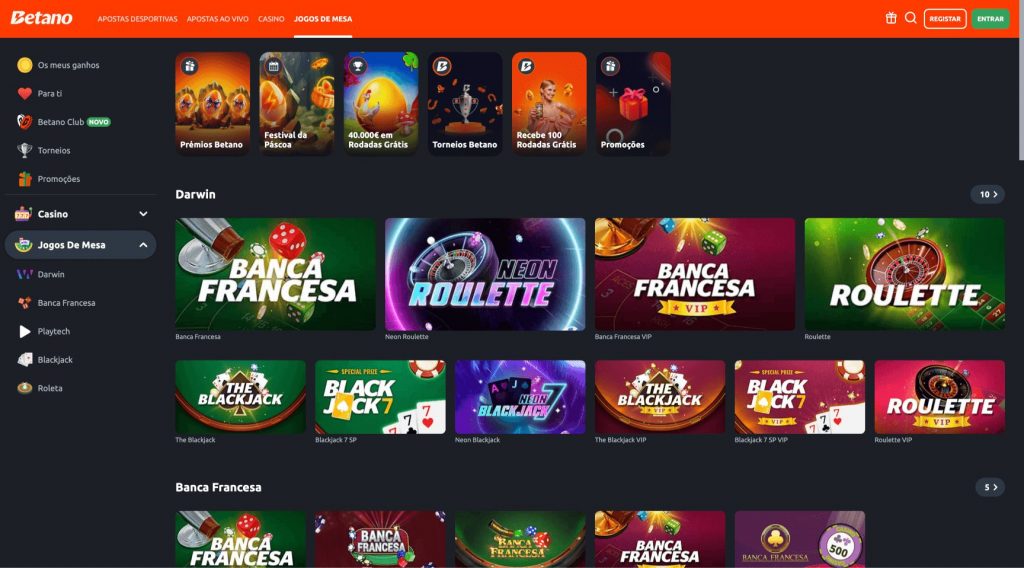Open Torneios trophy icon in sidebar
Image resolution: width=1024 pixels, height=568 pixels.
(25, 150)
